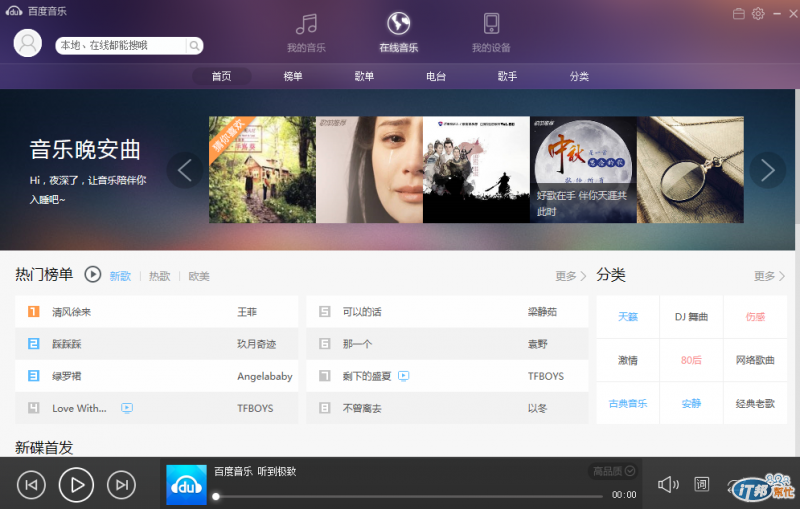Open My Music section
This screenshot has width=800, height=509.
tap(306, 33)
